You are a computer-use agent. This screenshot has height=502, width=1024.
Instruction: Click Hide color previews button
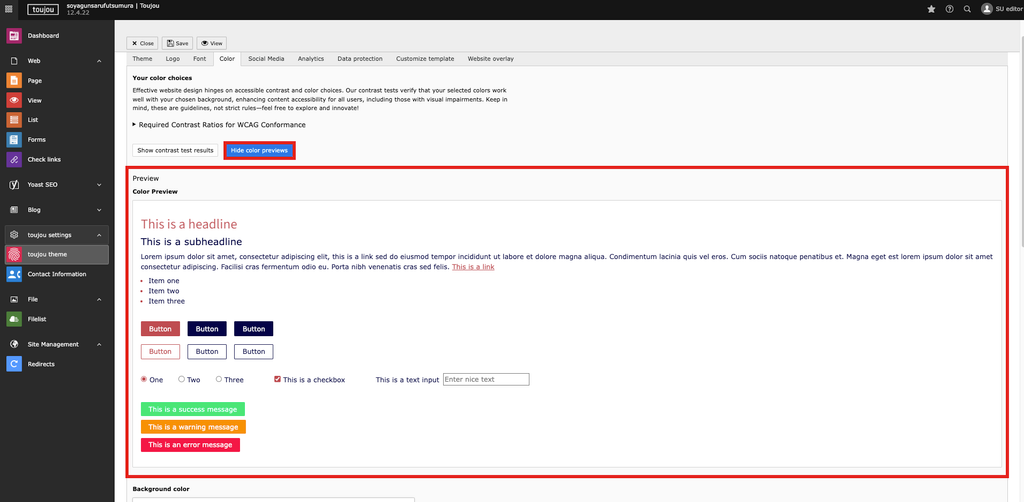(259, 150)
